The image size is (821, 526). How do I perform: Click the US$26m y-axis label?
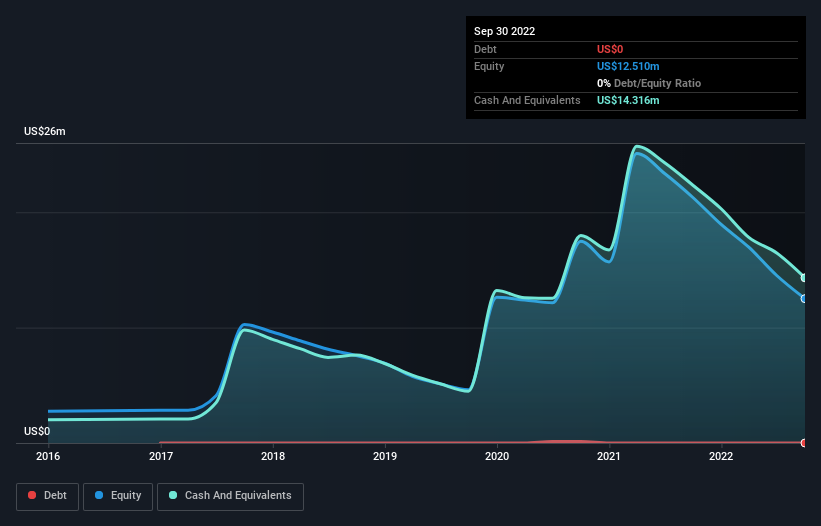tap(45, 131)
